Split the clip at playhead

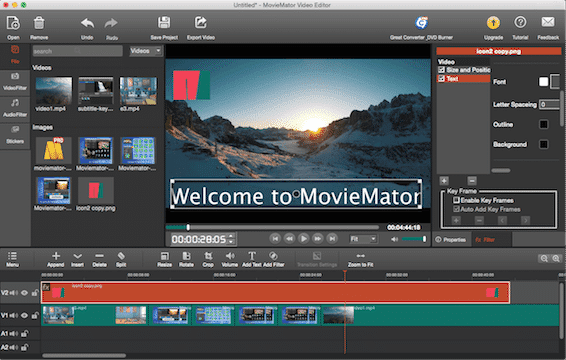point(121,256)
